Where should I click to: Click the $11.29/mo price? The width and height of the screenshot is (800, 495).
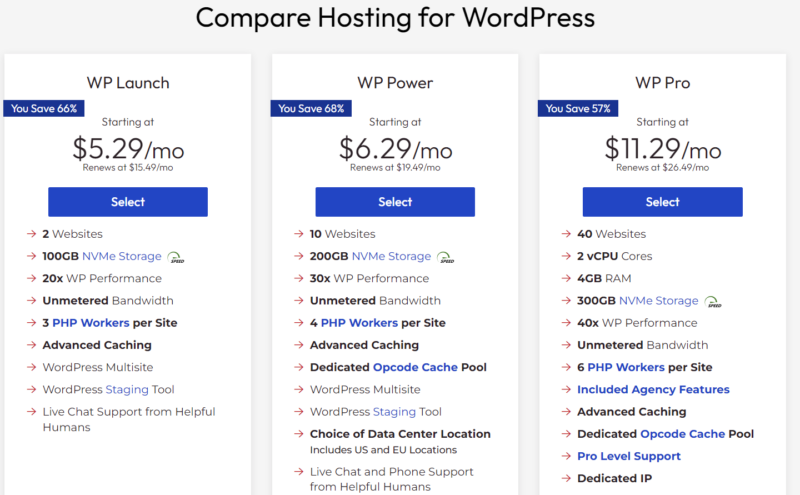point(663,148)
